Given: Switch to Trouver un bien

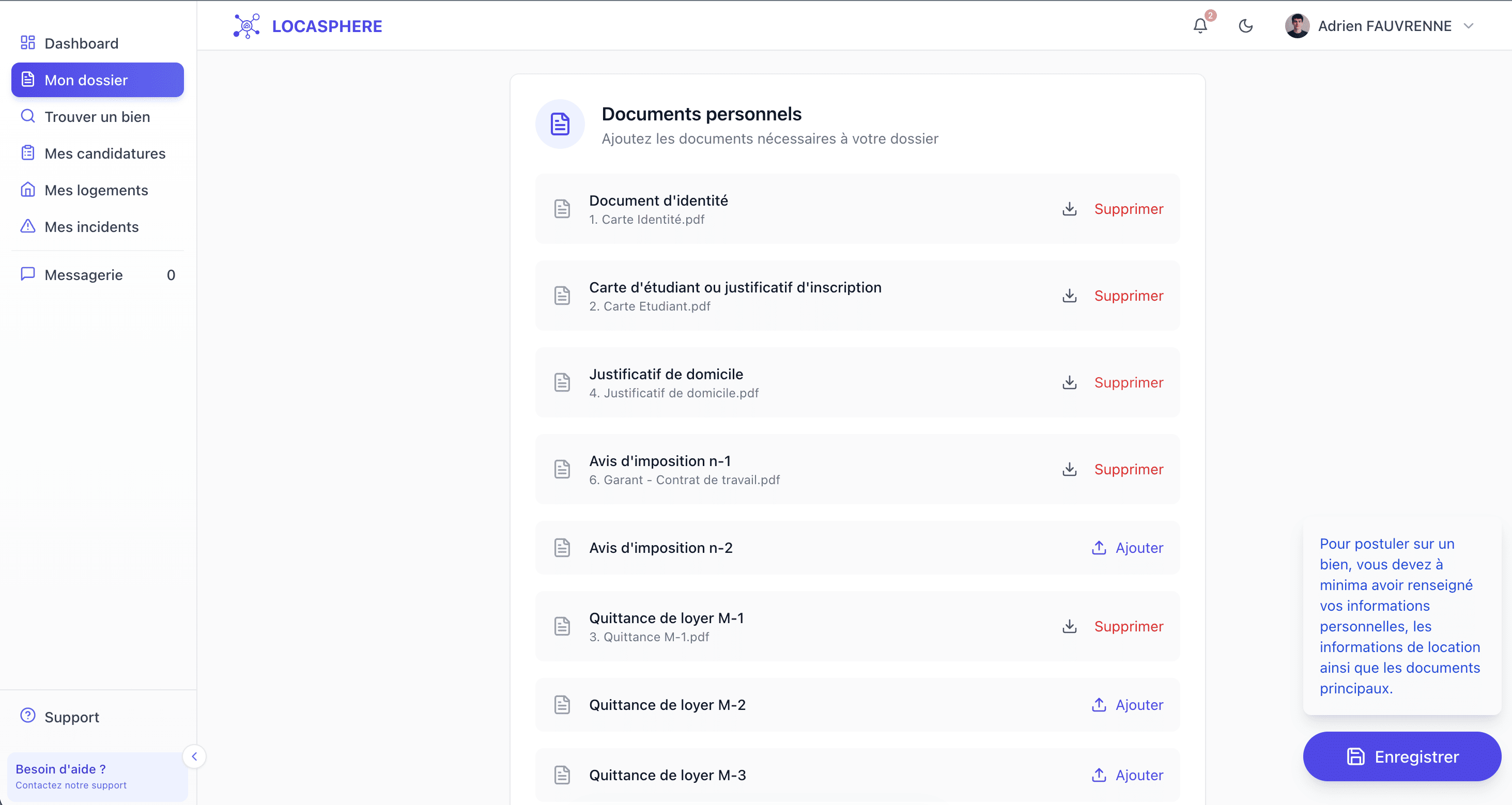Looking at the screenshot, I should pyautogui.click(x=98, y=117).
